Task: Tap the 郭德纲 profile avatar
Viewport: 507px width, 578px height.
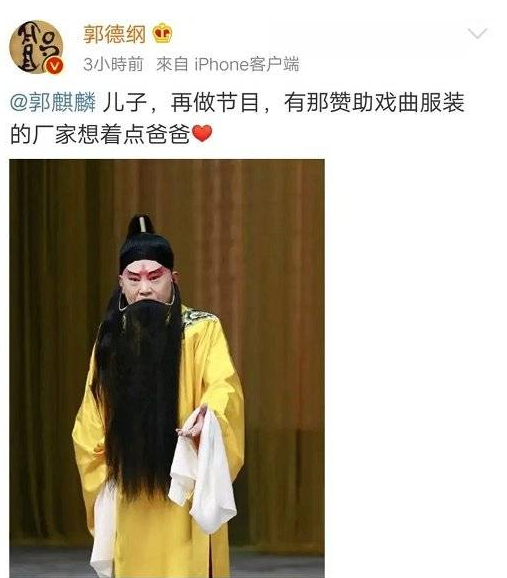Action: point(37,48)
